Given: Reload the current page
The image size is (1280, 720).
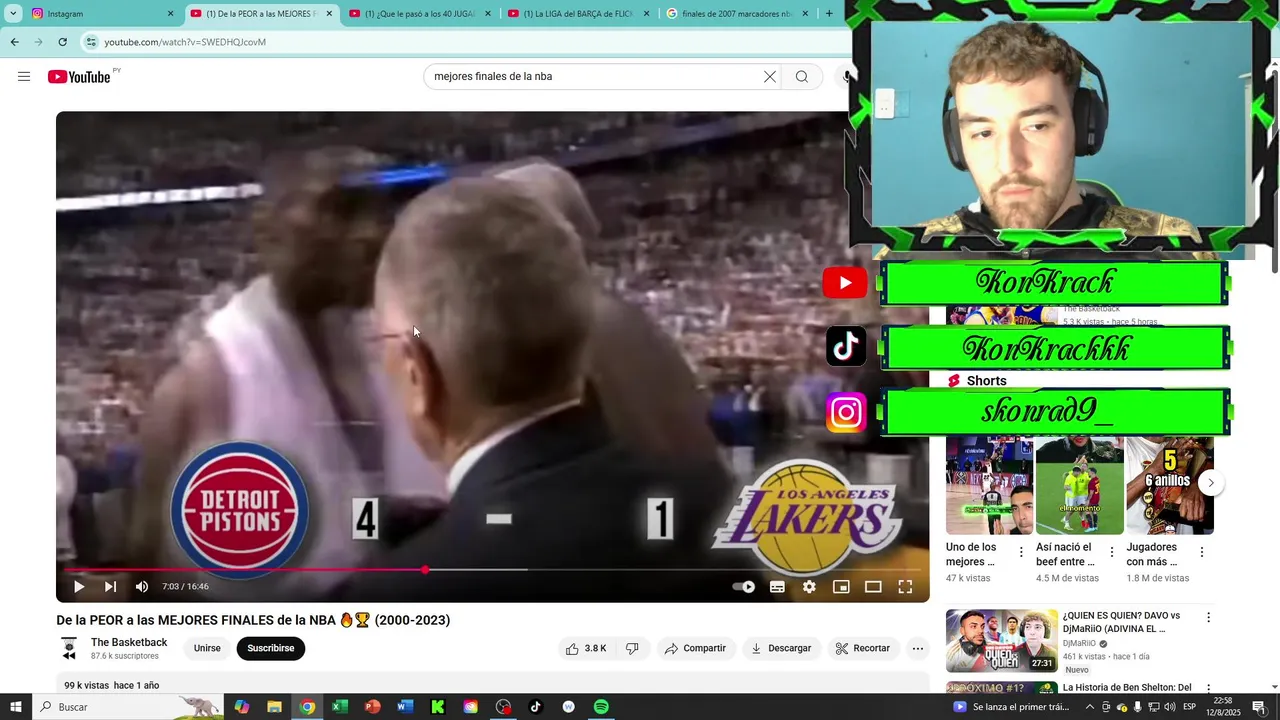Looking at the screenshot, I should tap(62, 42).
